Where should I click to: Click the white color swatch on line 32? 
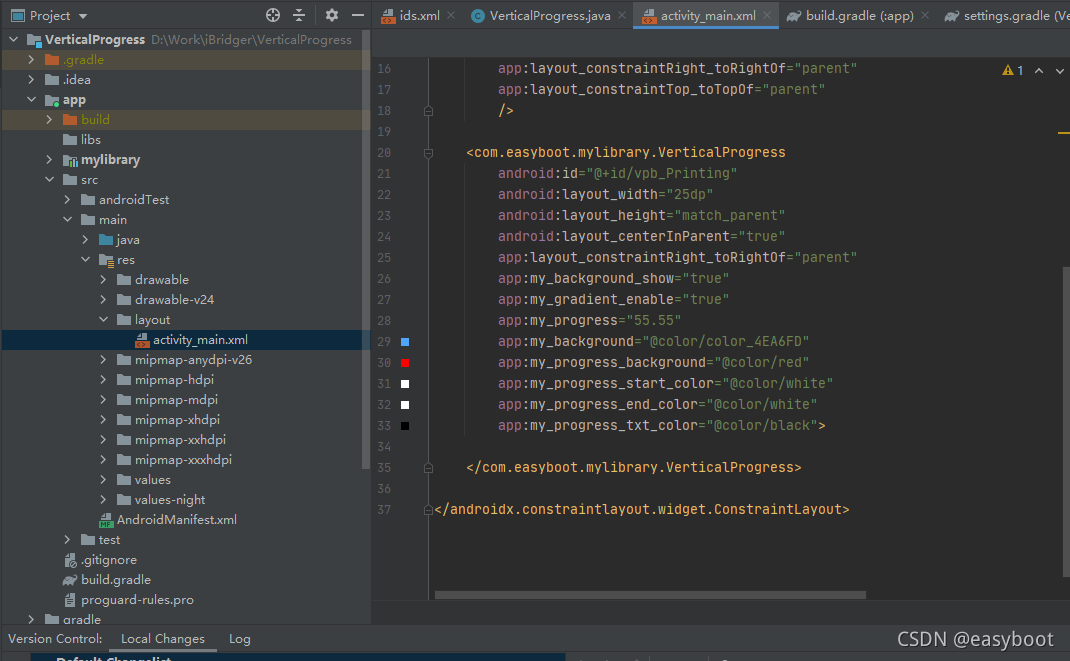(405, 405)
